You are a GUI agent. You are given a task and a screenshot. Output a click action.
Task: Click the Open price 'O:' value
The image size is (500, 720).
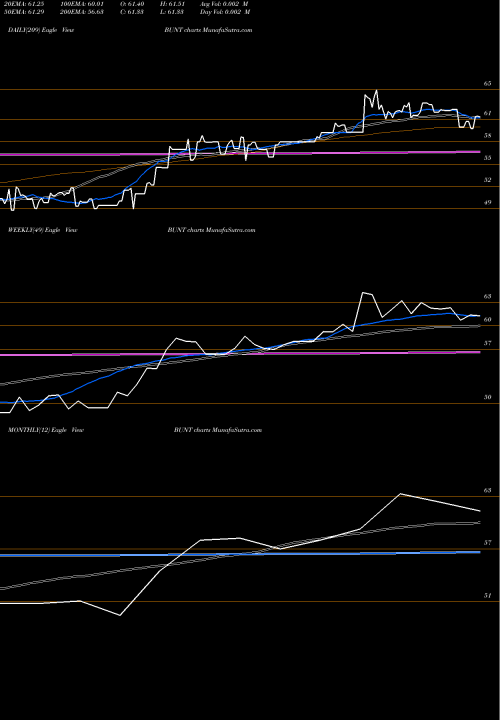[130, 4]
